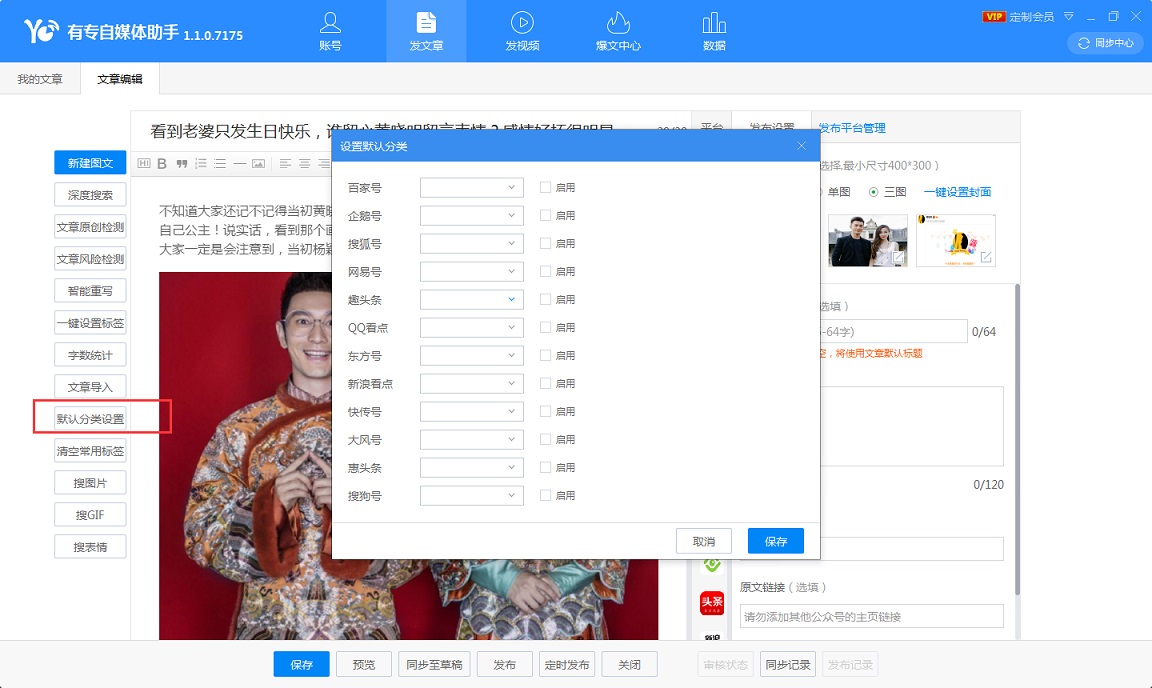Edit the wedding couple cover thumbnail
Screen dimensions: 1152x688
pos(898,257)
